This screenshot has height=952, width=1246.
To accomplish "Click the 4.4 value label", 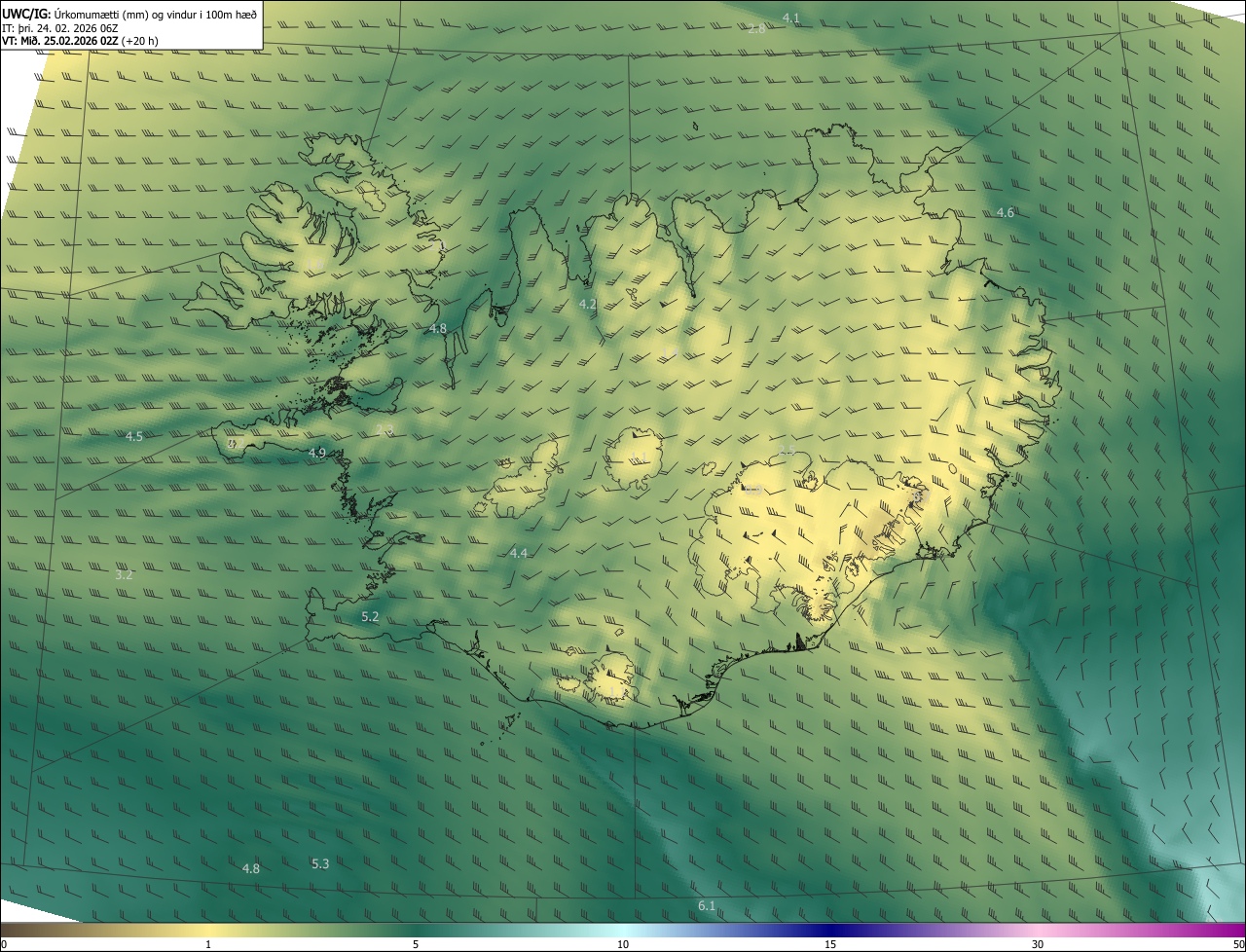I will (x=518, y=553).
